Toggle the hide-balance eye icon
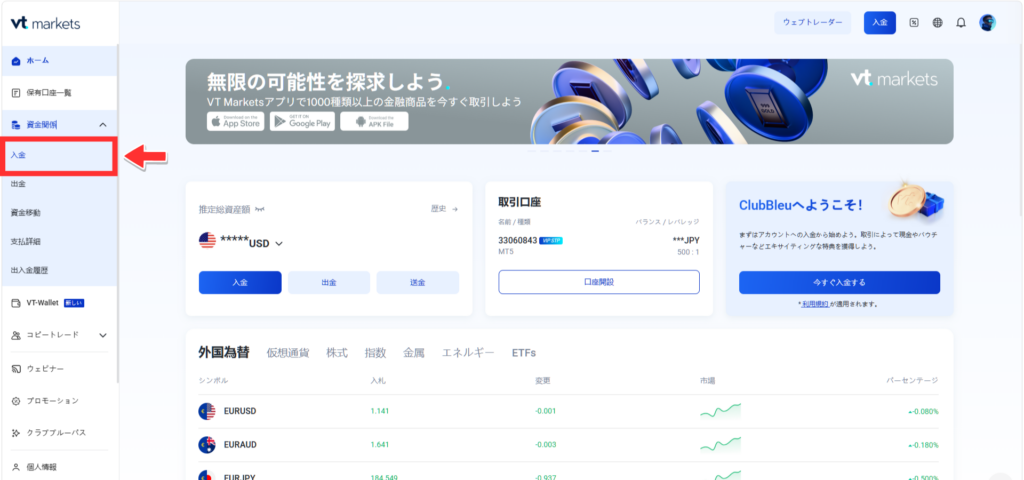The image size is (1024, 480). coord(259,209)
